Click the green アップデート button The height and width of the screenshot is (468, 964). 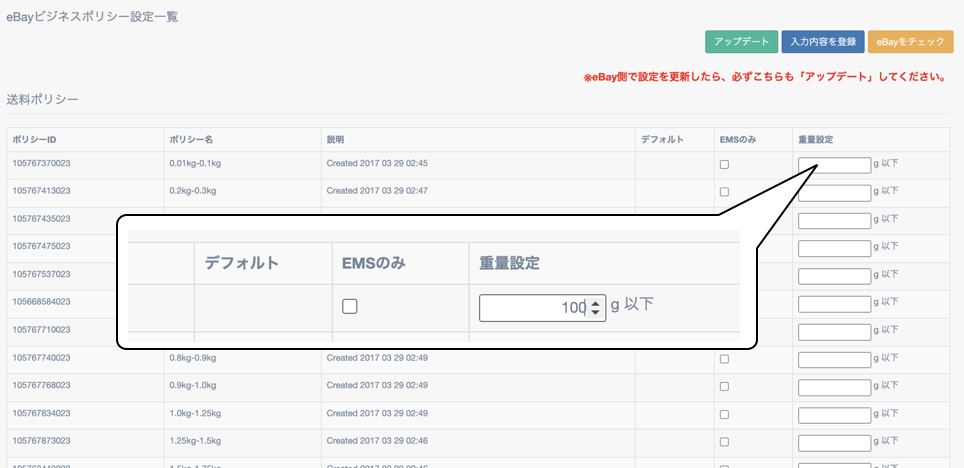click(x=741, y=42)
